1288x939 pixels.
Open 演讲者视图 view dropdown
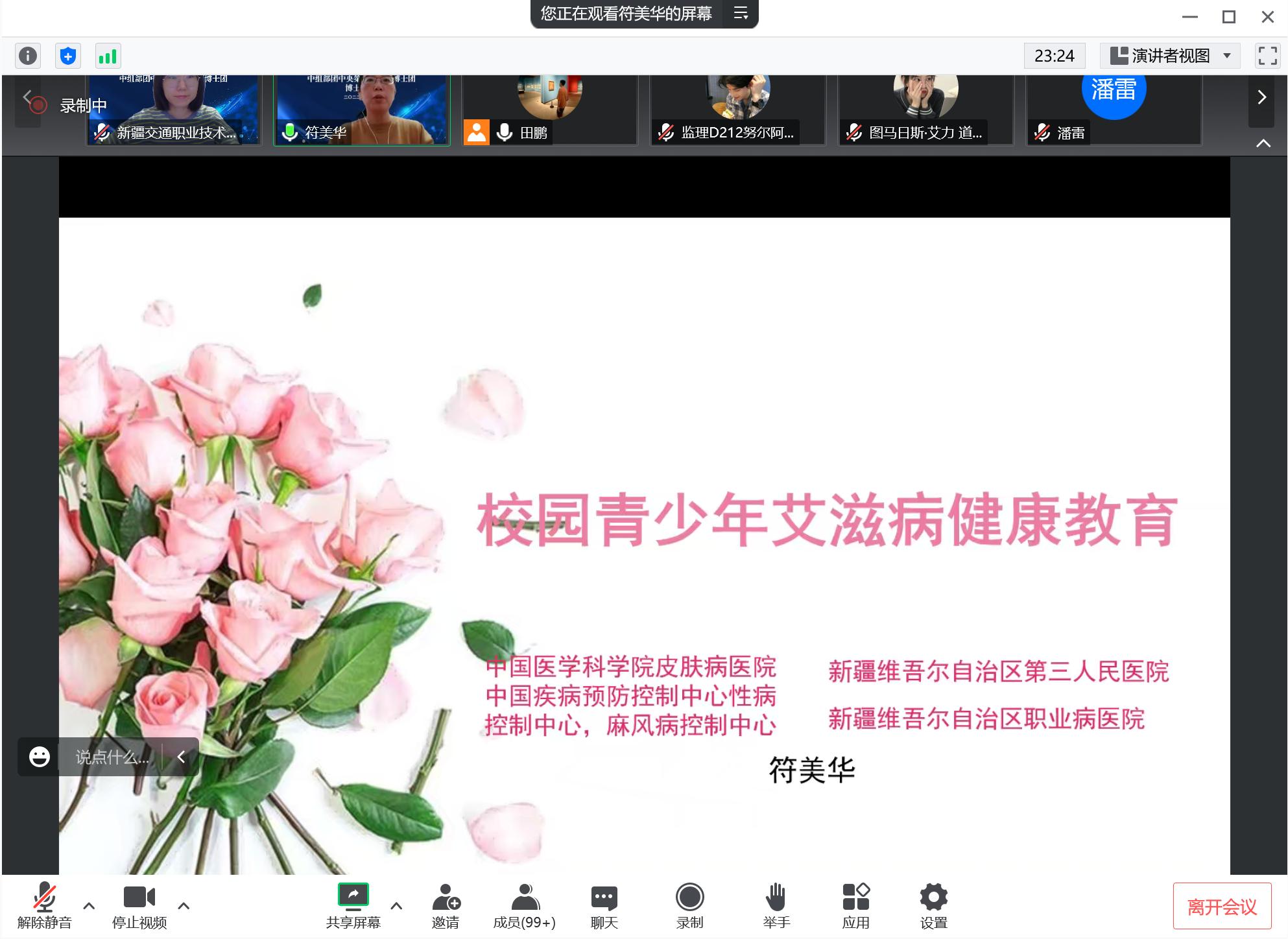(1169, 56)
